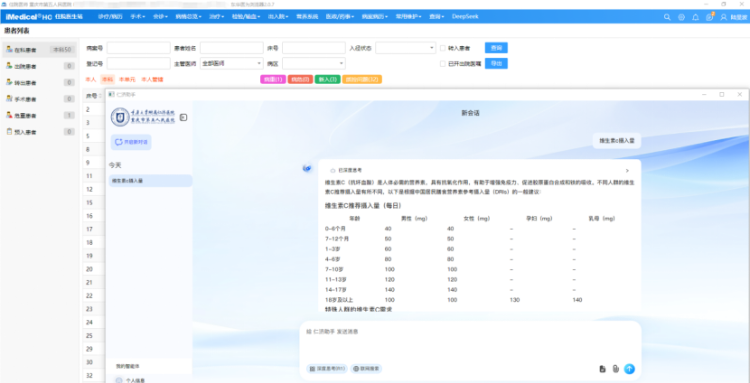750x383 pixels.
Task: Toggle the 转入患者 checkbox
Action: pos(443,48)
